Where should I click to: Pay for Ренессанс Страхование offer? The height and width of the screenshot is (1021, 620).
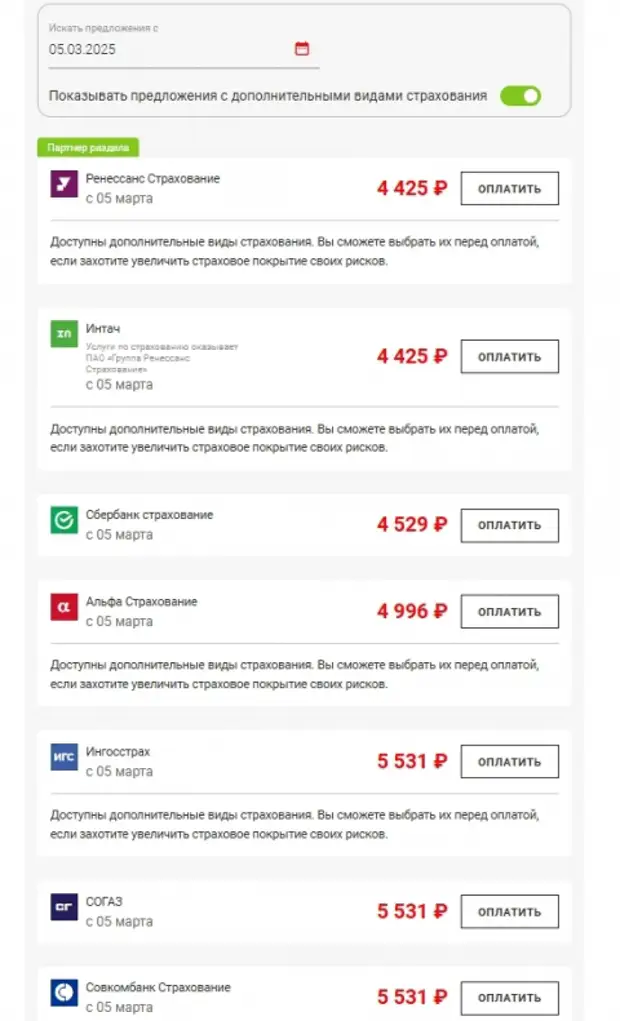point(509,188)
